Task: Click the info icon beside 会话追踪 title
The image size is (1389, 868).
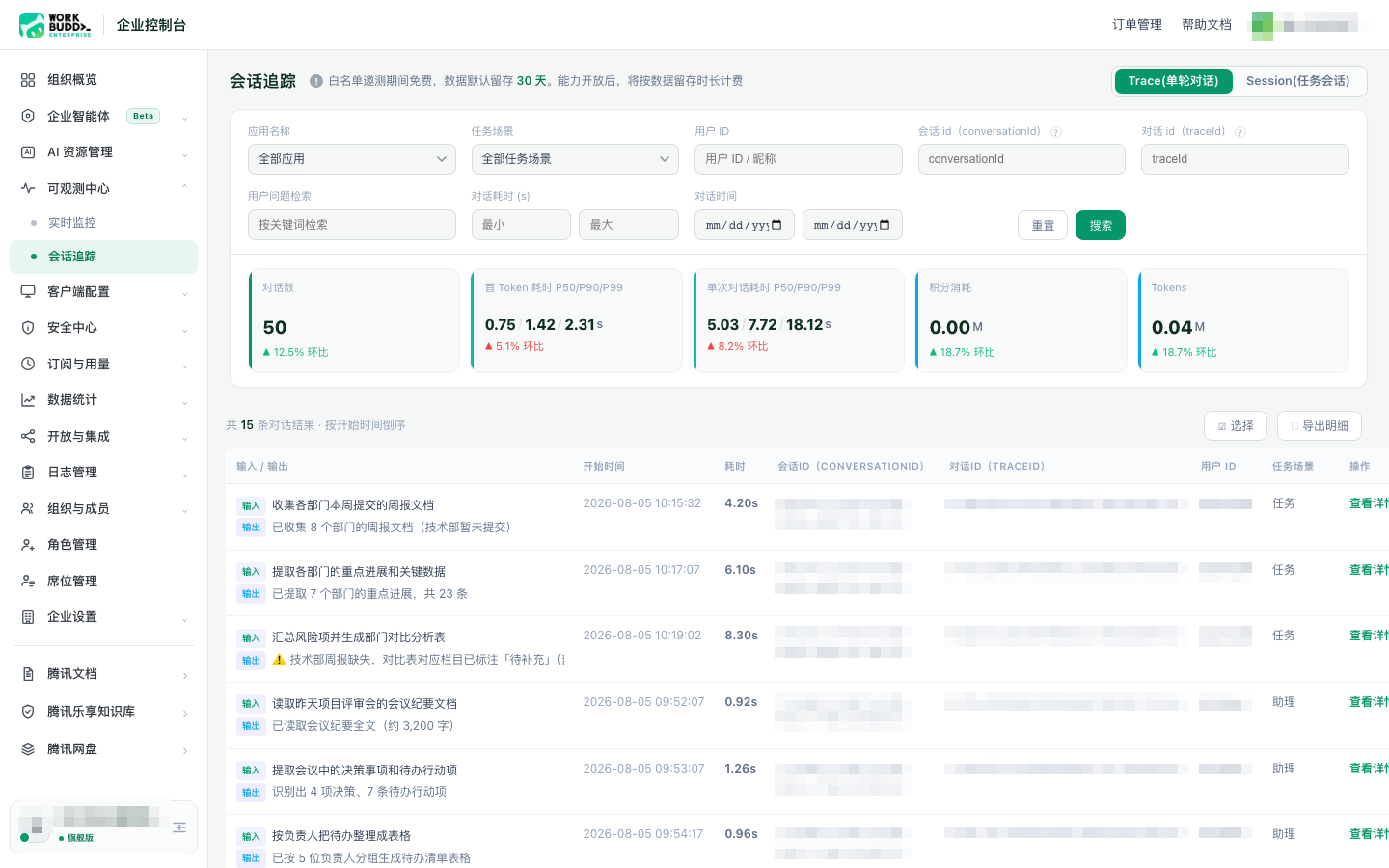Action: click(315, 81)
